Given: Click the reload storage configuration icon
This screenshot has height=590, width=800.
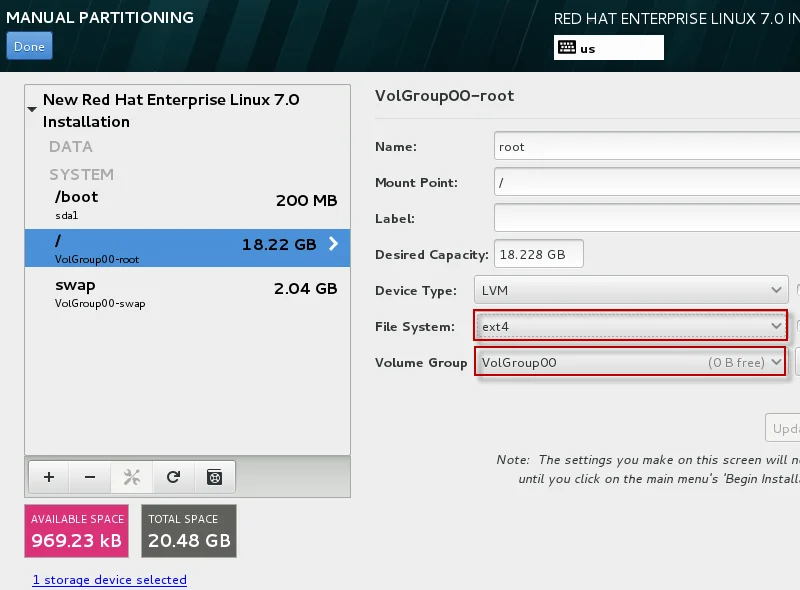Looking at the screenshot, I should point(173,477).
